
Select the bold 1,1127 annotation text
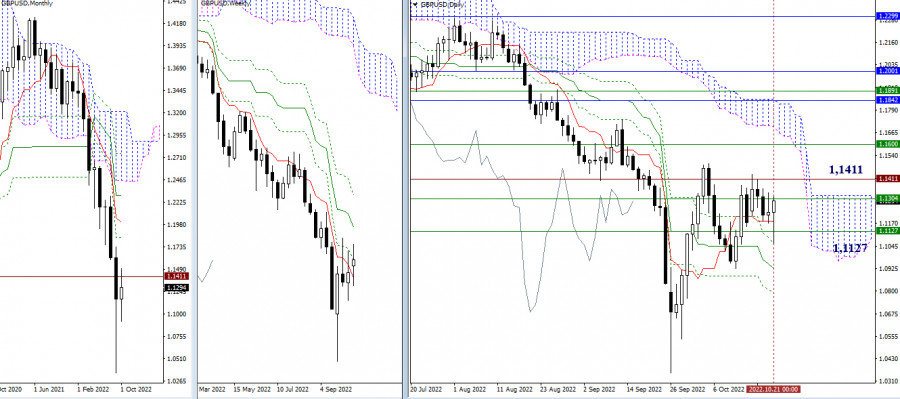tap(849, 248)
